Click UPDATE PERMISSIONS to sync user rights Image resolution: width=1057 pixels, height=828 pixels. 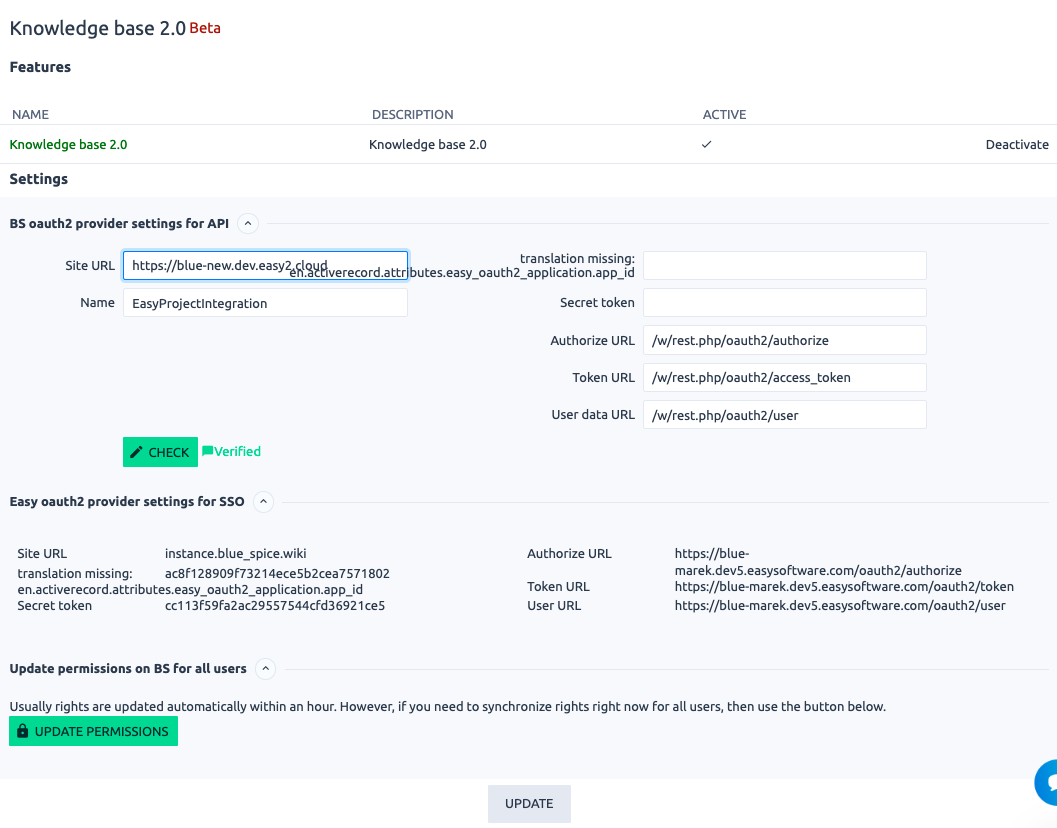(x=93, y=731)
